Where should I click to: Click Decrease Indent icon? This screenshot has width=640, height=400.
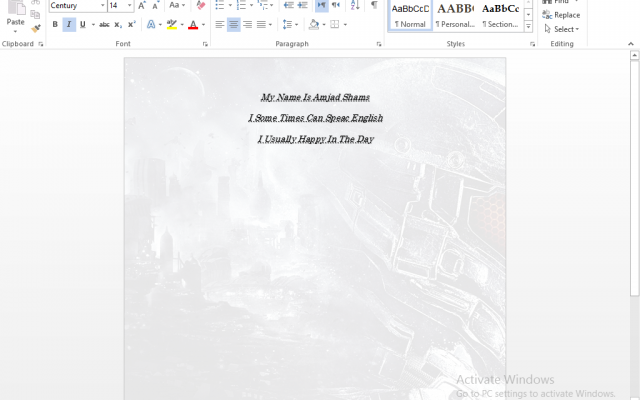point(289,5)
